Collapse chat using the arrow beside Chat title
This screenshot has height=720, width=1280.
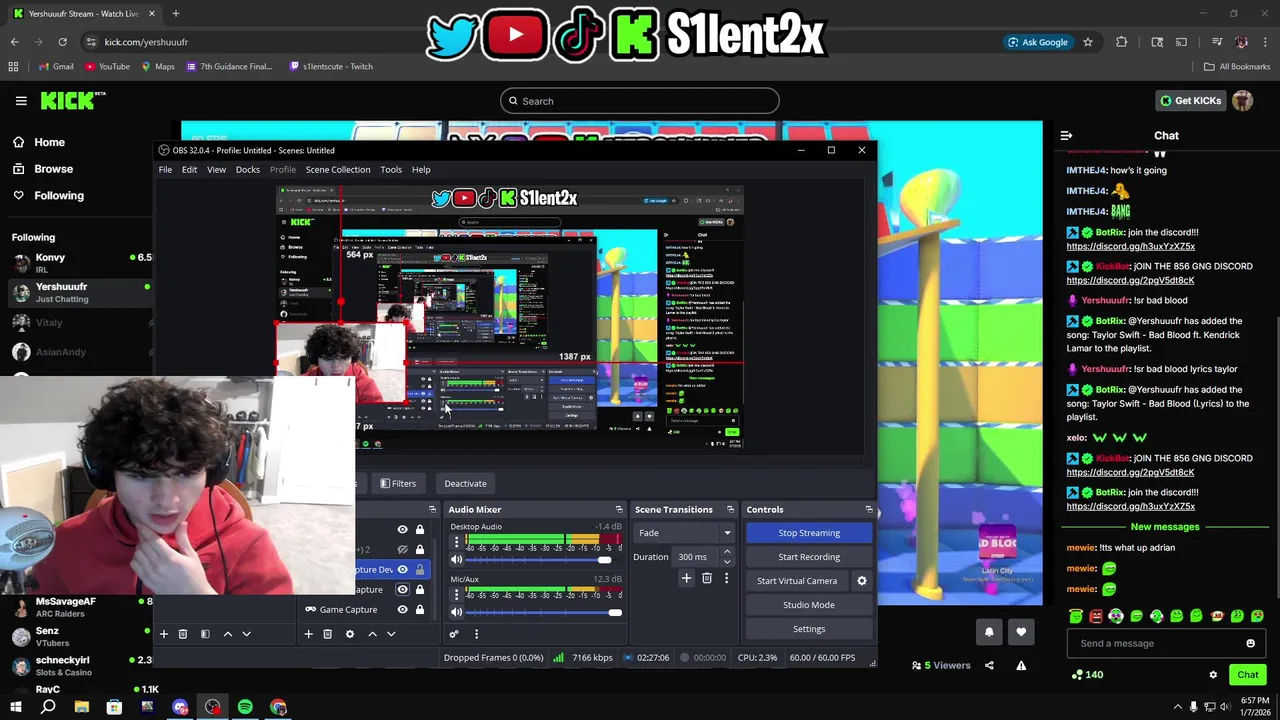(x=1066, y=135)
